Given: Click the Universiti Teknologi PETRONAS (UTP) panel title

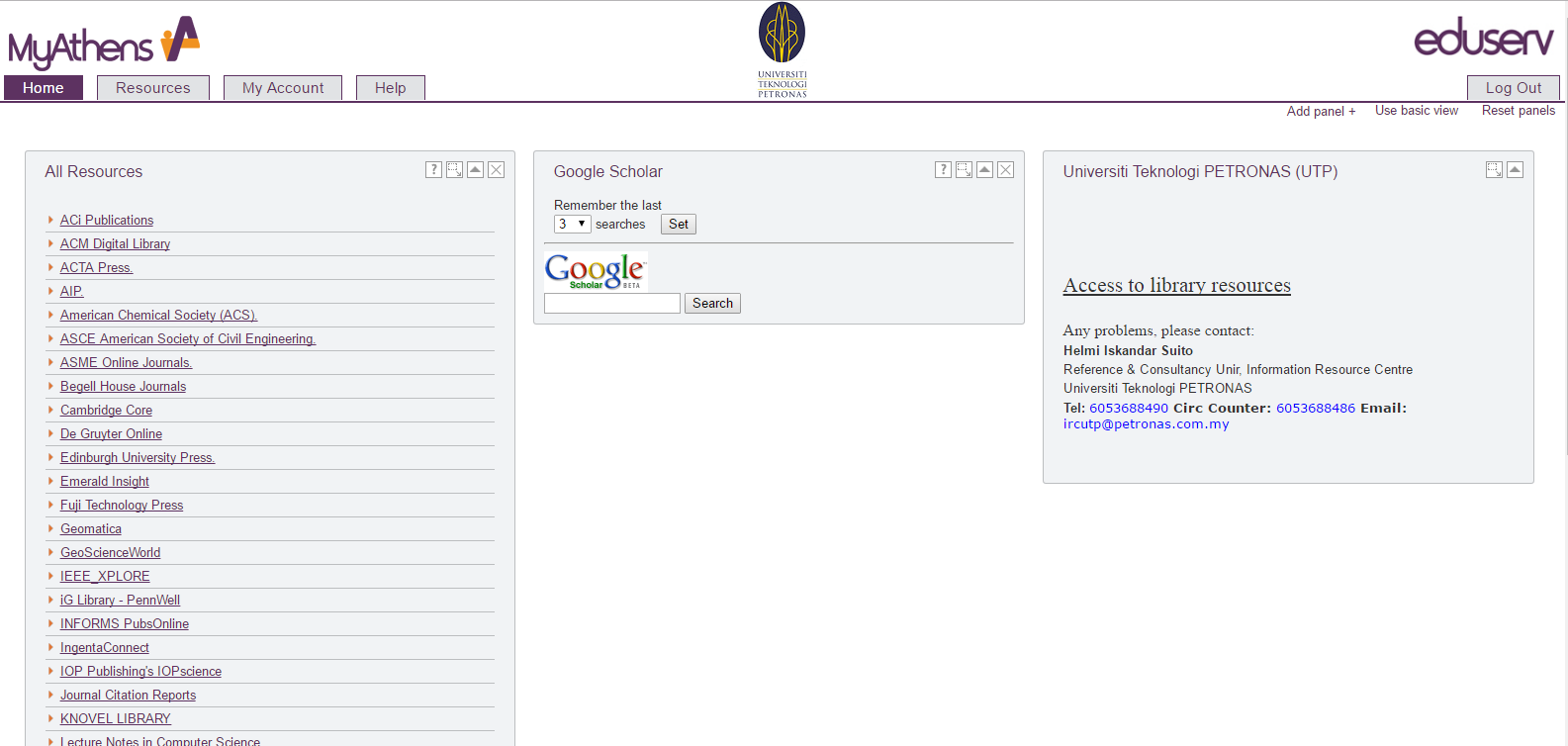Looking at the screenshot, I should click(1200, 171).
